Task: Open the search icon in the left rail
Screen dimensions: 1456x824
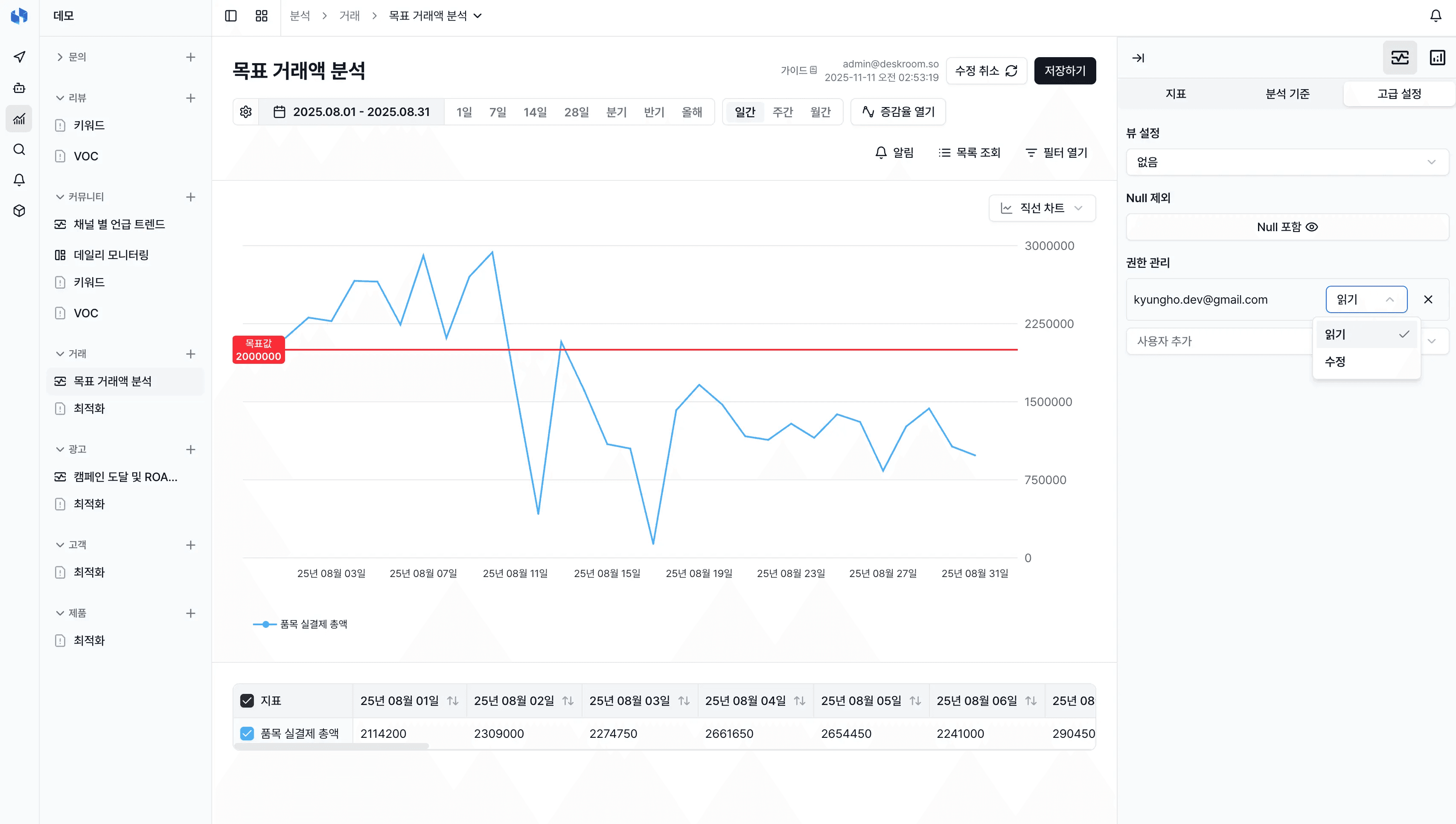Action: 19,149
